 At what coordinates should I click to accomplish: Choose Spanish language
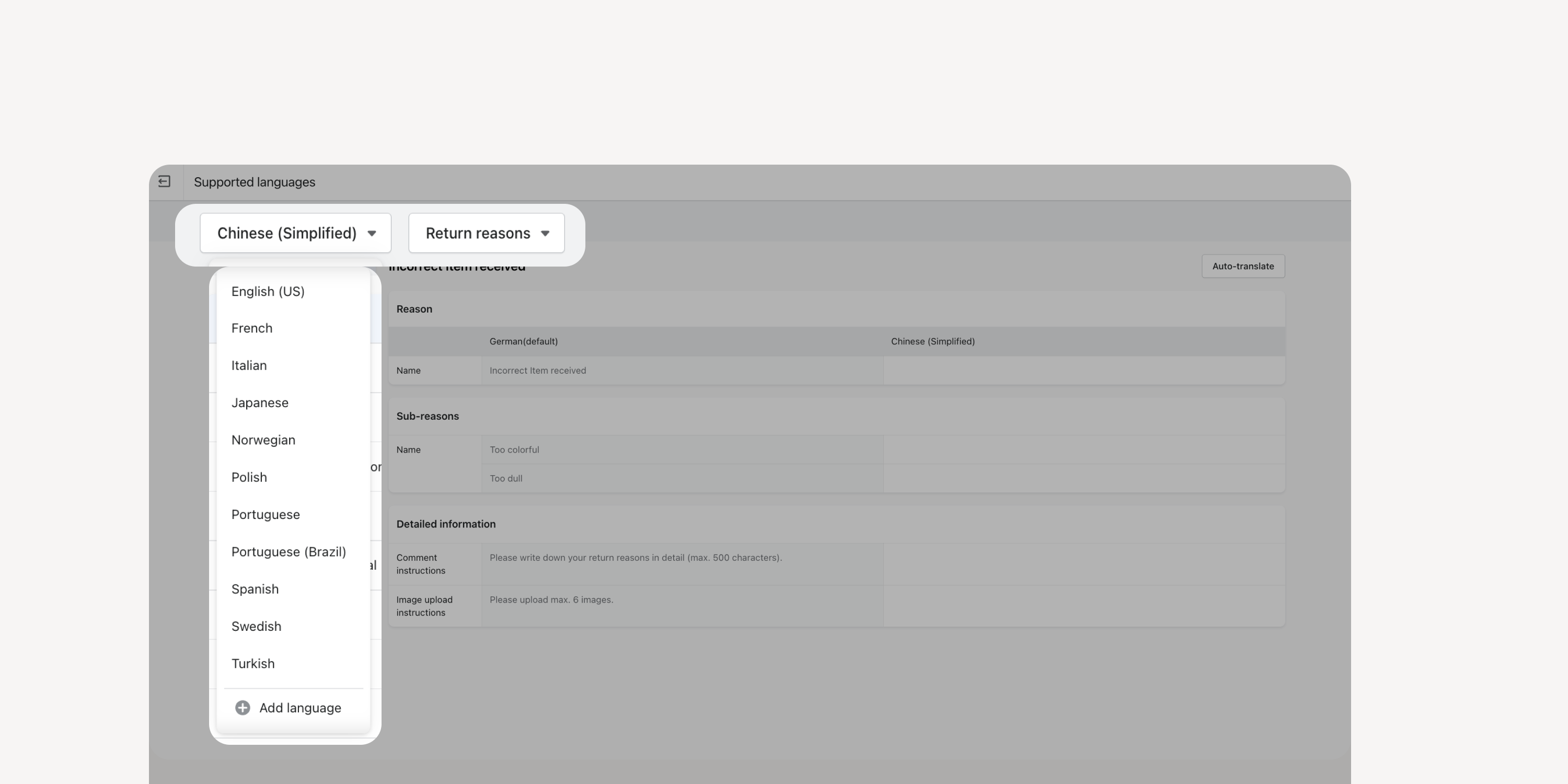(293, 589)
